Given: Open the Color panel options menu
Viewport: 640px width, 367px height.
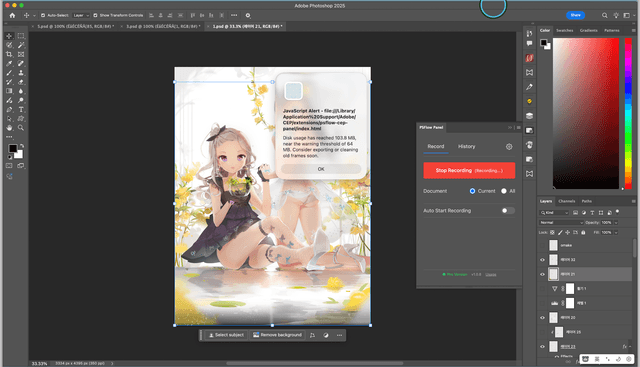Looking at the screenshot, I should 633,30.
